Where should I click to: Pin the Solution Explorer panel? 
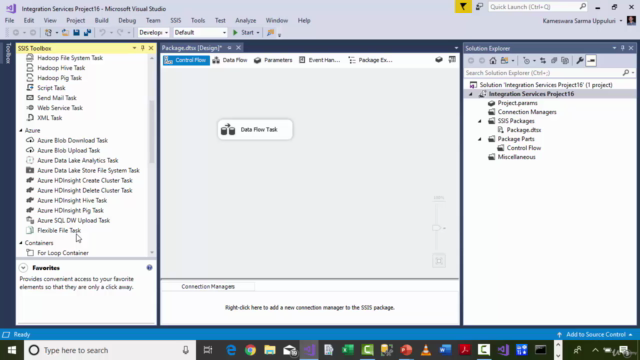(622, 48)
